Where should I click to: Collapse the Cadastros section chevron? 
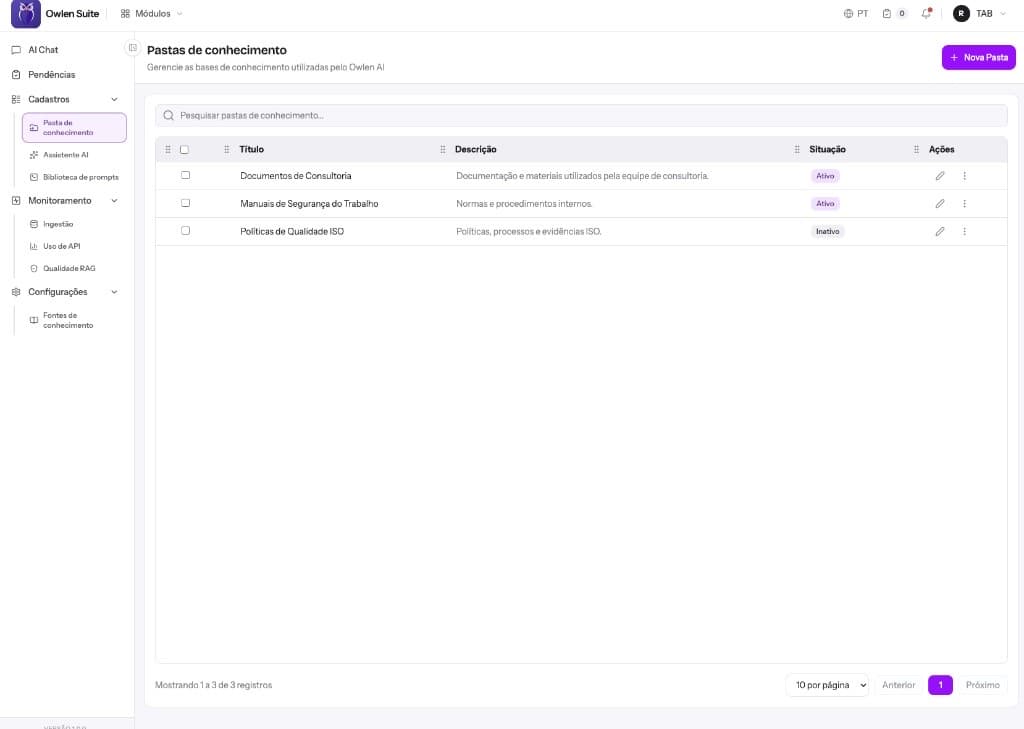tap(114, 99)
